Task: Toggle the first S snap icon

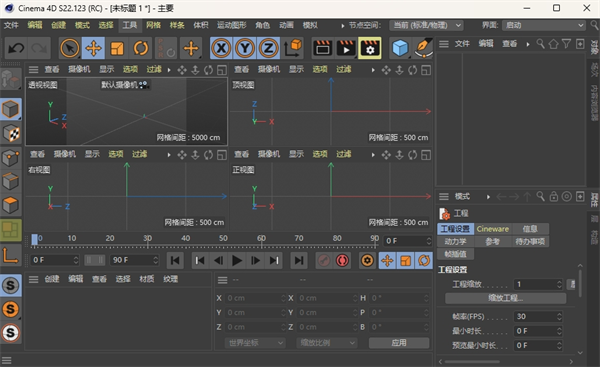Action: pos(11,285)
